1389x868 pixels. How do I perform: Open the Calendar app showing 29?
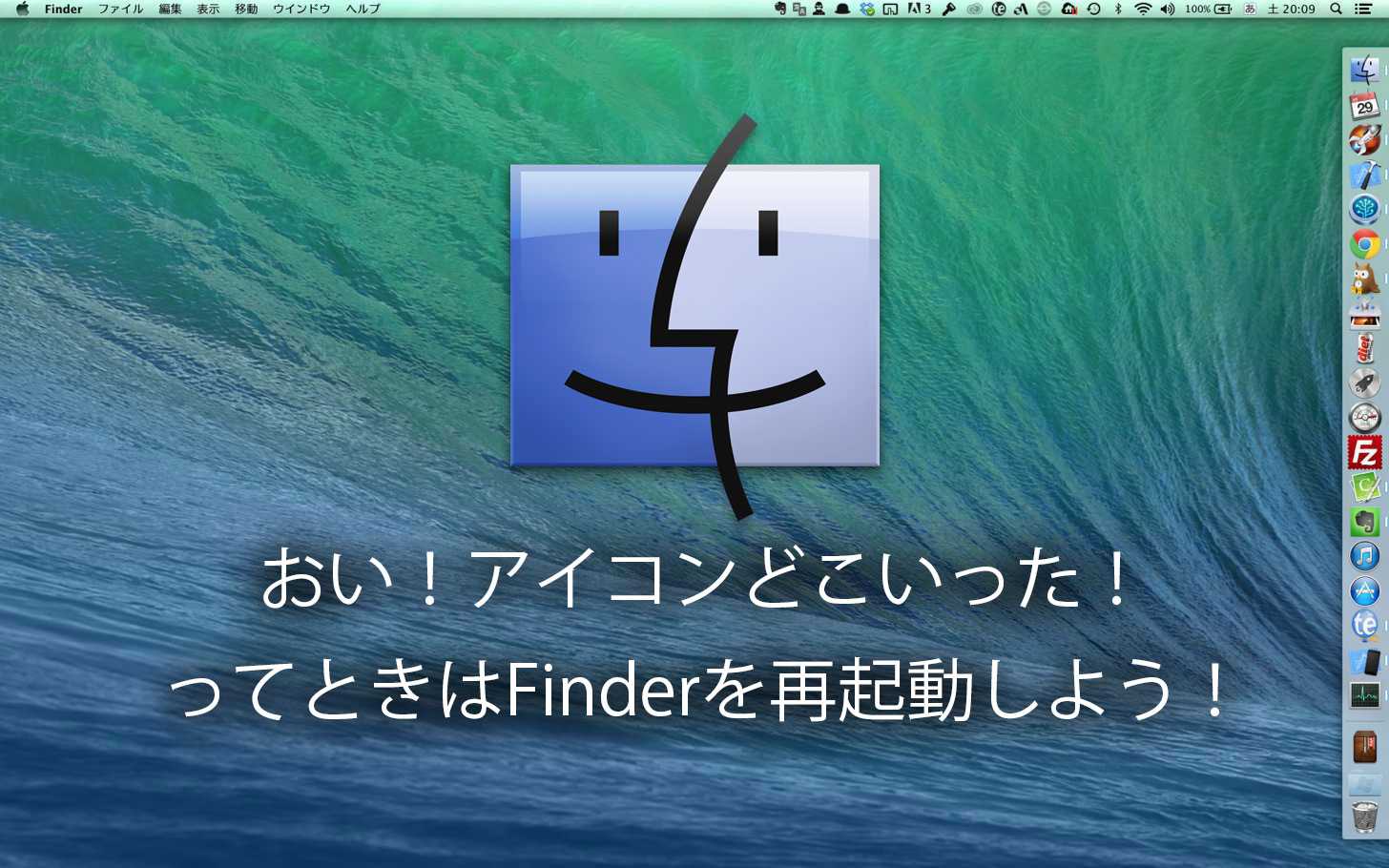pyautogui.click(x=1364, y=105)
